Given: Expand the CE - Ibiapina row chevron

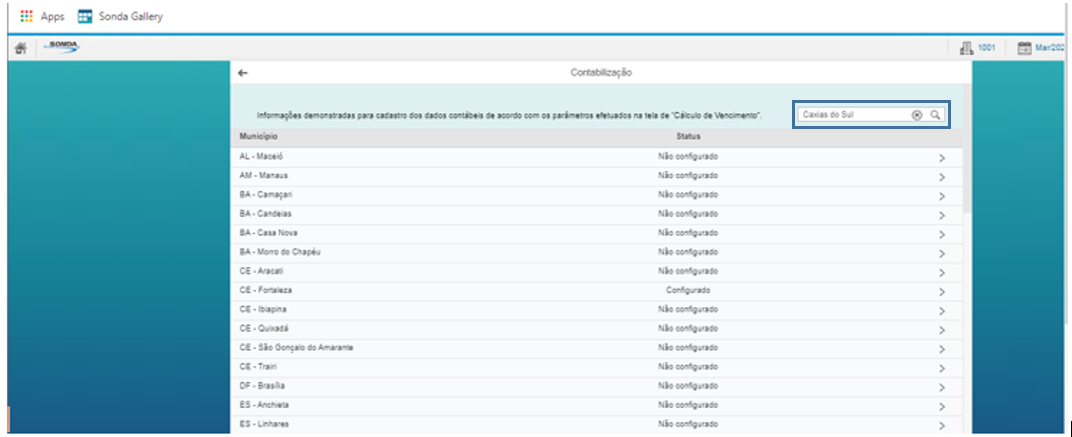Looking at the screenshot, I should click(x=941, y=311).
